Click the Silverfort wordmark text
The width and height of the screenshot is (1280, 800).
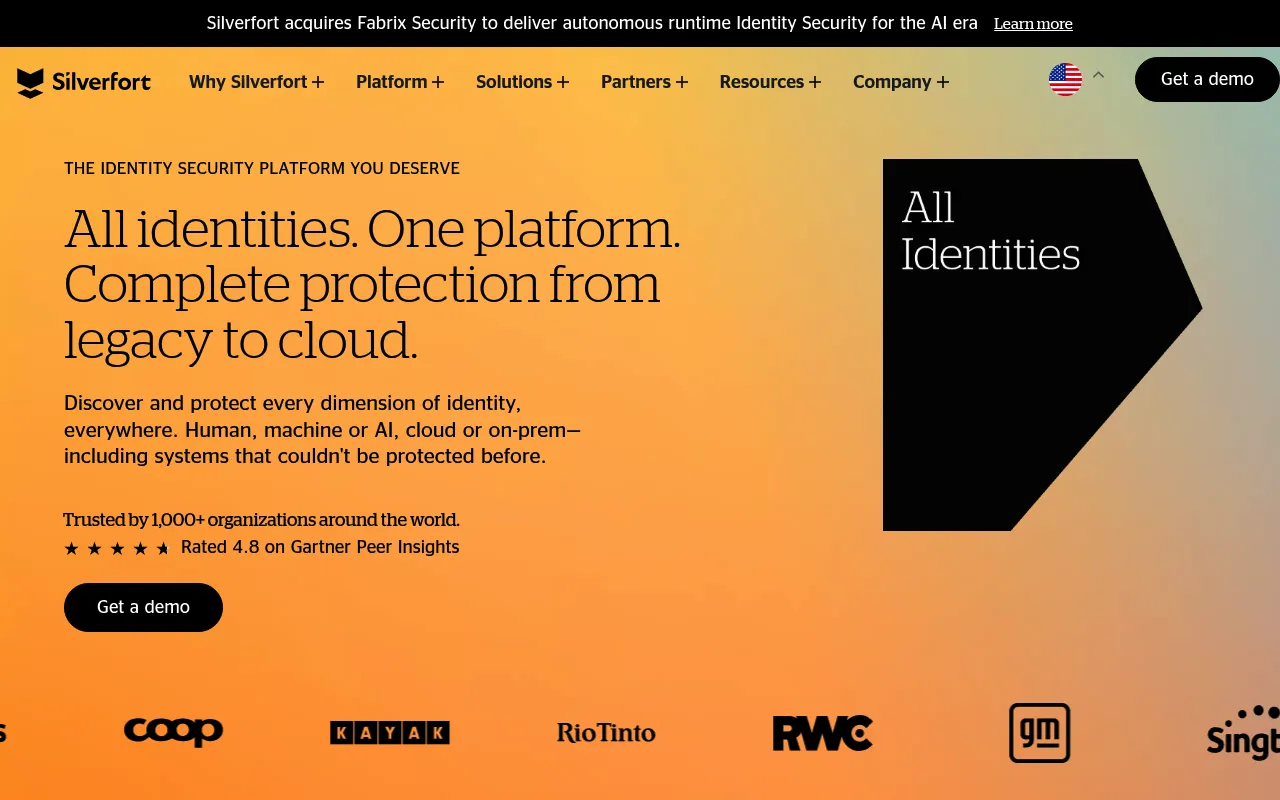(x=103, y=82)
